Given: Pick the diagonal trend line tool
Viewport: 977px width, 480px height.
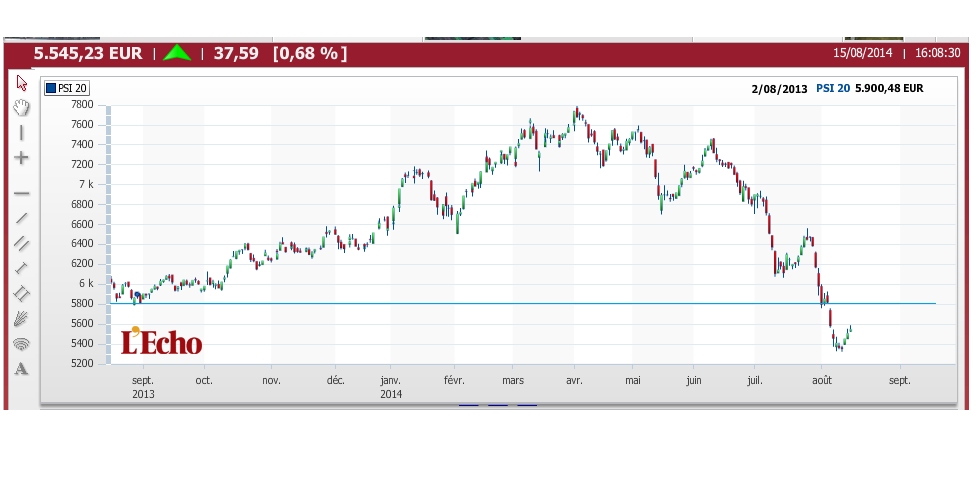Looking at the screenshot, I should pos(21,218).
